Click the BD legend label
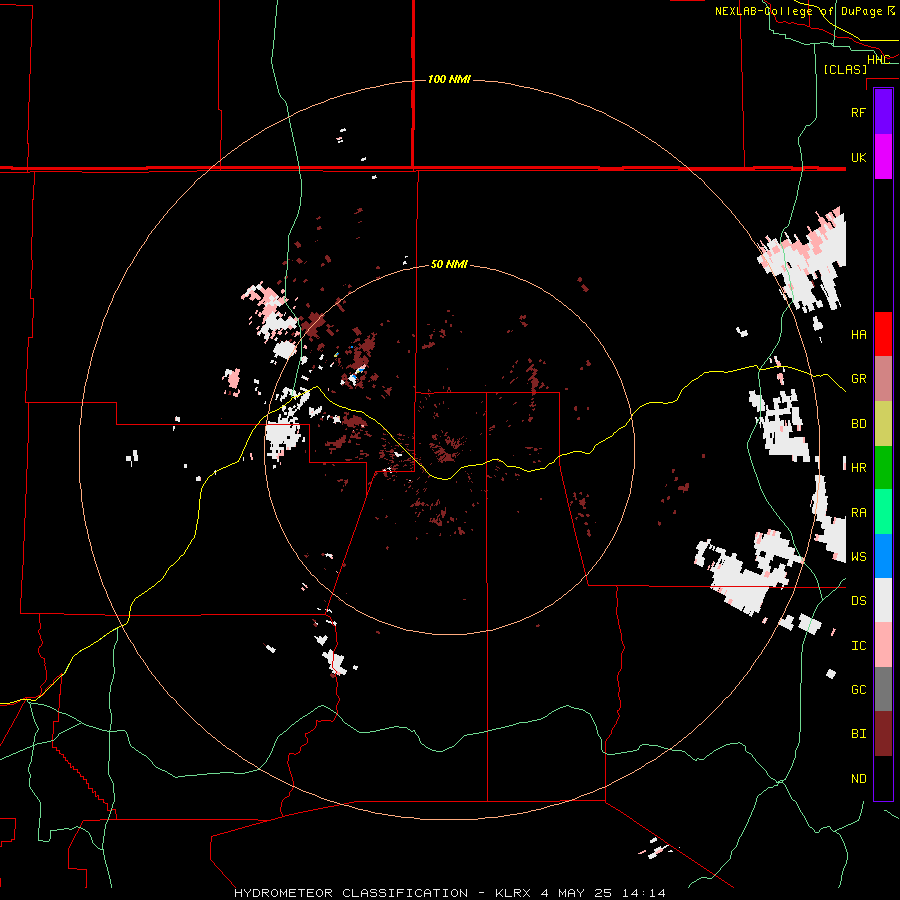This screenshot has height=900, width=900. pyautogui.click(x=858, y=424)
